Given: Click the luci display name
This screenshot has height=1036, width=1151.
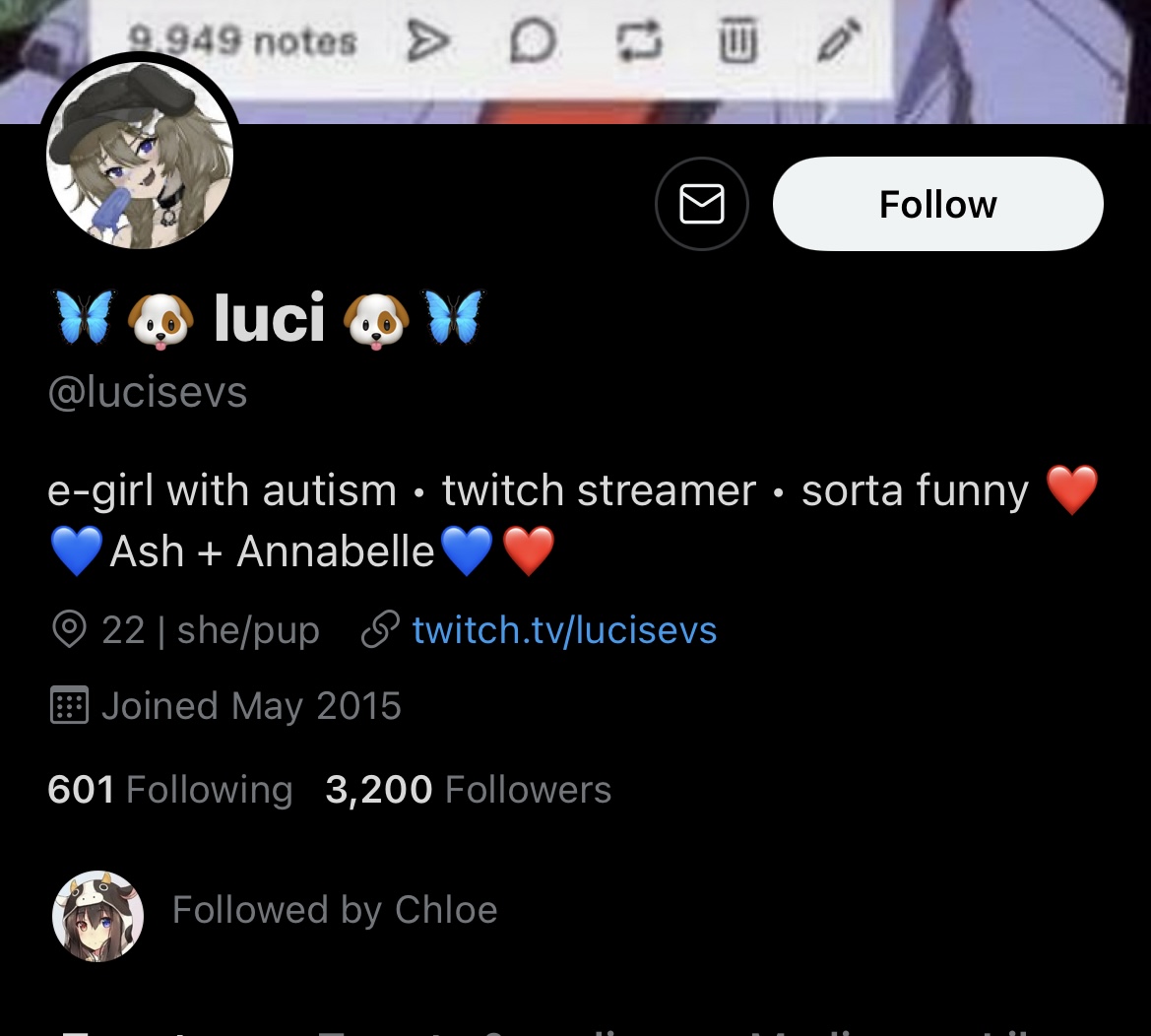Looking at the screenshot, I should [269, 317].
